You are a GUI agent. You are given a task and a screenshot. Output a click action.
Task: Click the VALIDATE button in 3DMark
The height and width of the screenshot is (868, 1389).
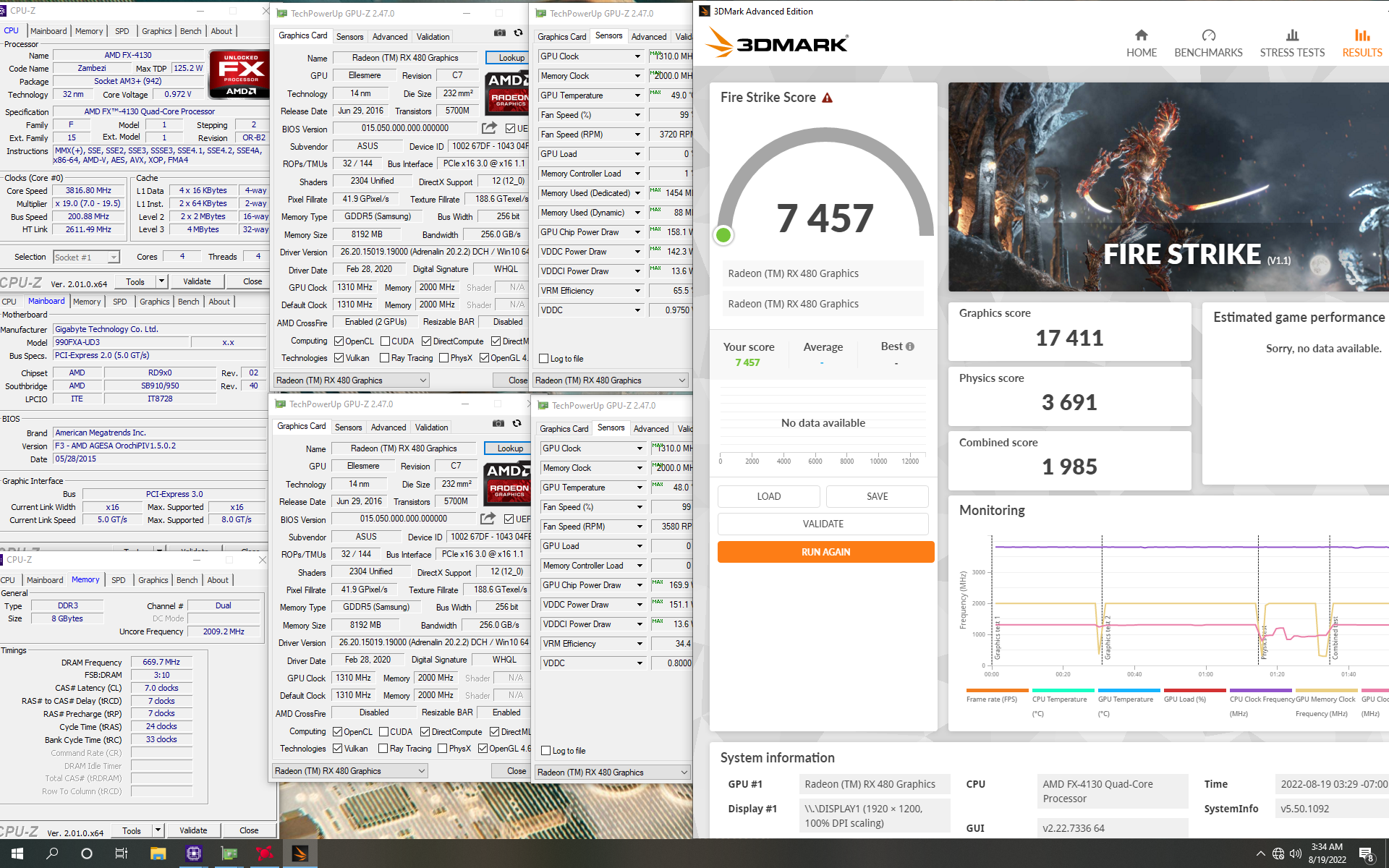point(823,524)
